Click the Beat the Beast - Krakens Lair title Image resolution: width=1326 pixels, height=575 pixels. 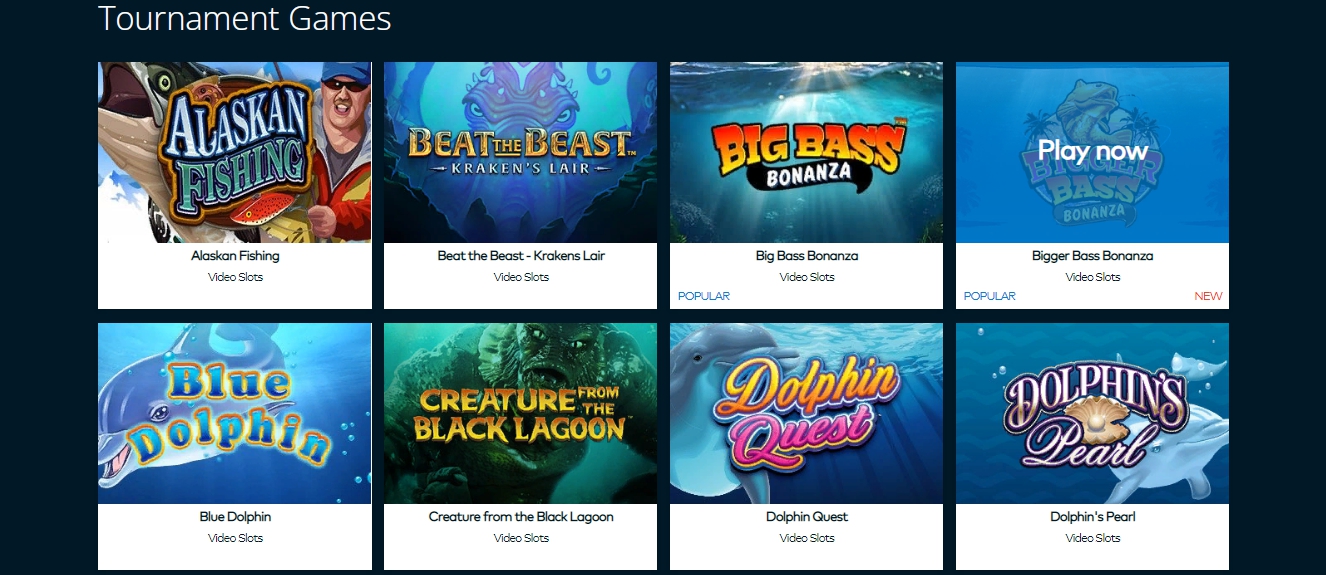(521, 256)
